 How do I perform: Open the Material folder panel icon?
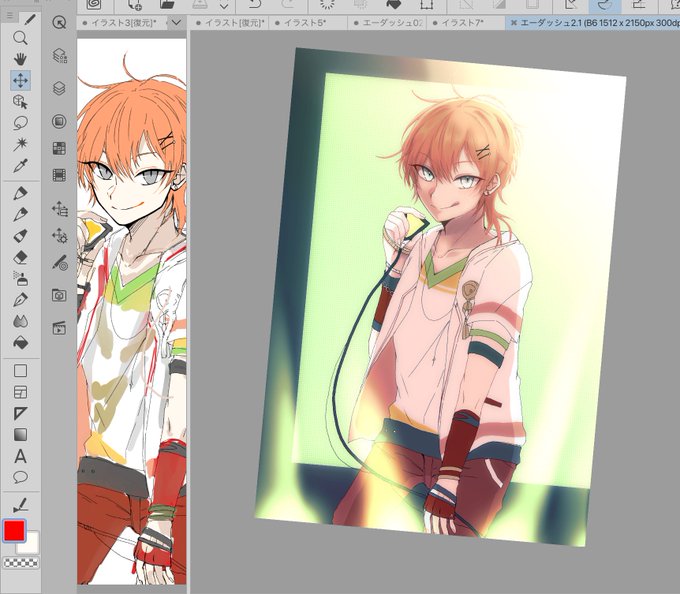click(59, 295)
